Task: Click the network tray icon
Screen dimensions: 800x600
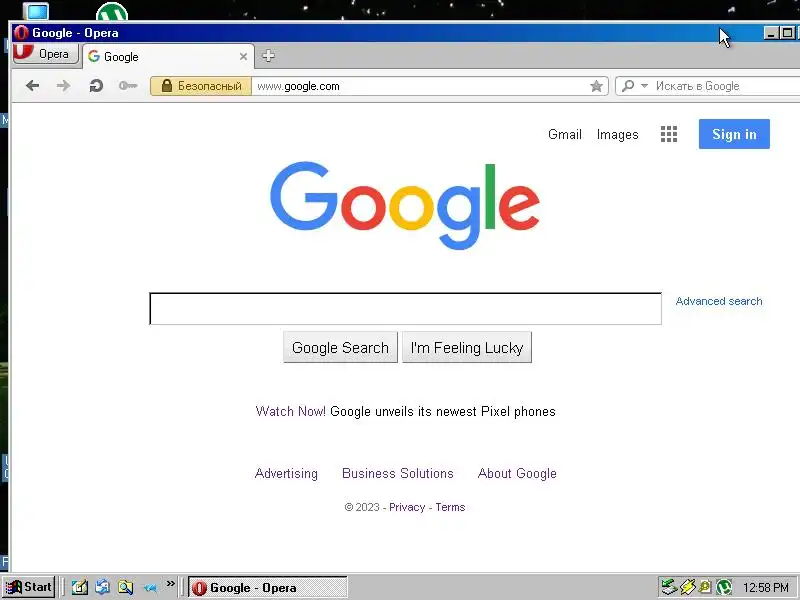Action: pos(669,587)
